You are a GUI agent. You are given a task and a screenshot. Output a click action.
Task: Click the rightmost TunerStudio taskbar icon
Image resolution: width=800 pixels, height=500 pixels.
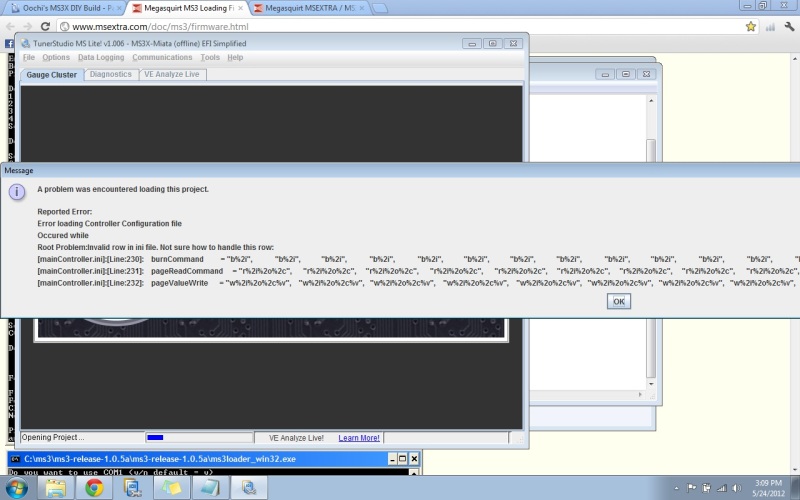click(249, 488)
